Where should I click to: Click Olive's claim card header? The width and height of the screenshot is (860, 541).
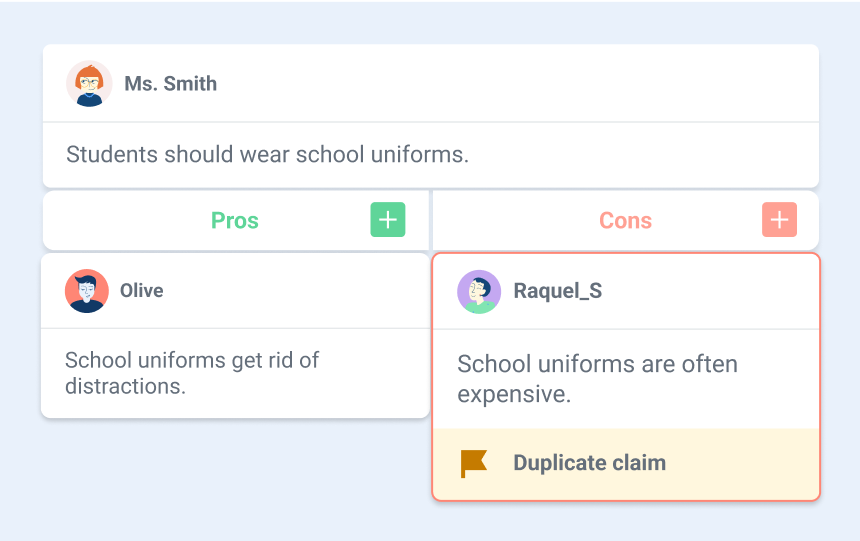pyautogui.click(x=235, y=291)
